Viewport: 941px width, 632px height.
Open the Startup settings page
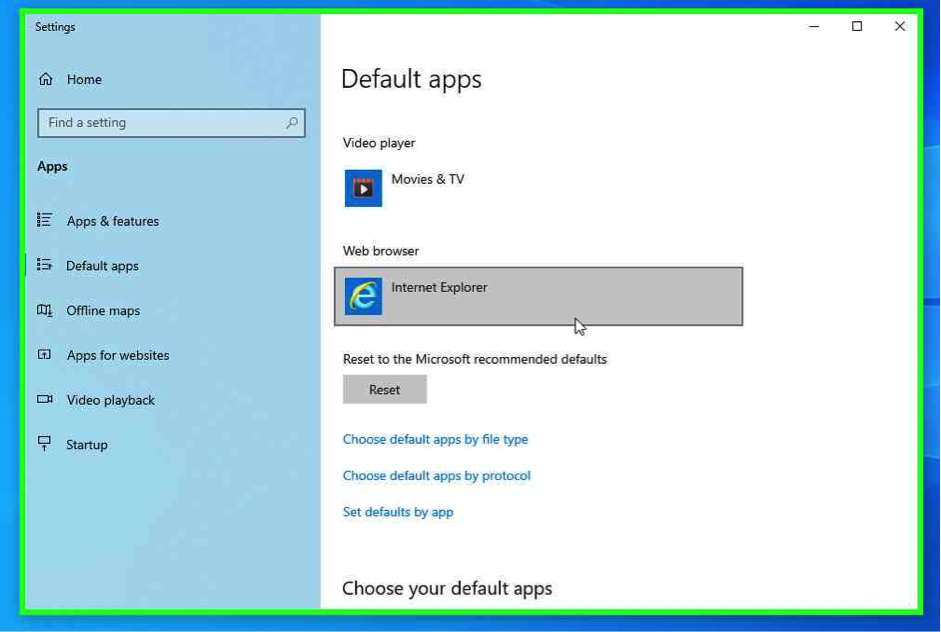click(x=87, y=445)
